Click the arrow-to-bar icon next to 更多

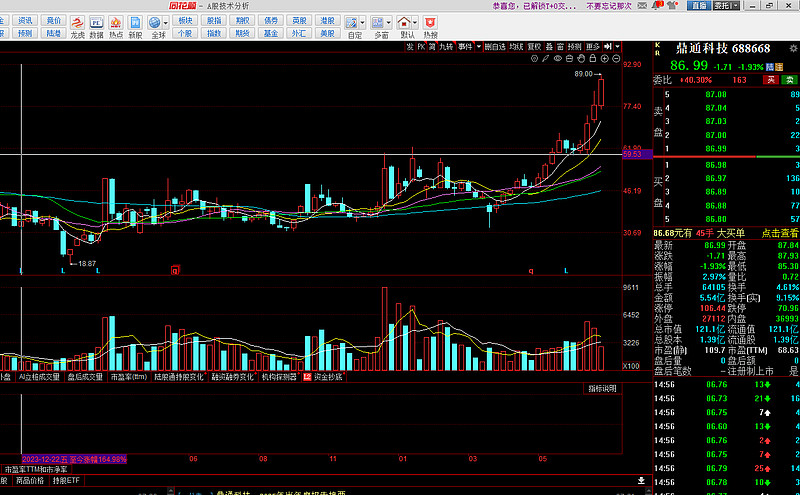point(608,46)
